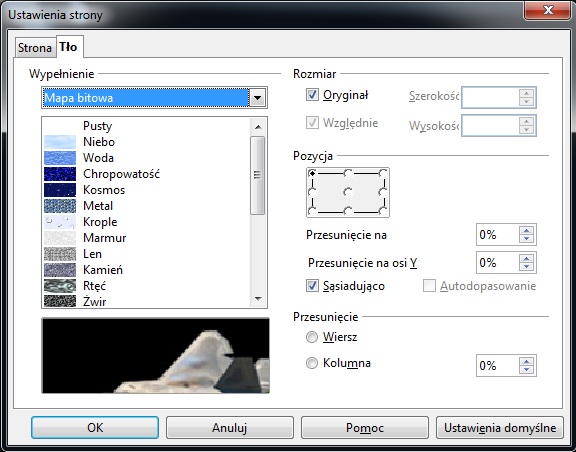The height and width of the screenshot is (452, 576).
Task: Select the Metal bitmap texture
Action: [x=146, y=206]
